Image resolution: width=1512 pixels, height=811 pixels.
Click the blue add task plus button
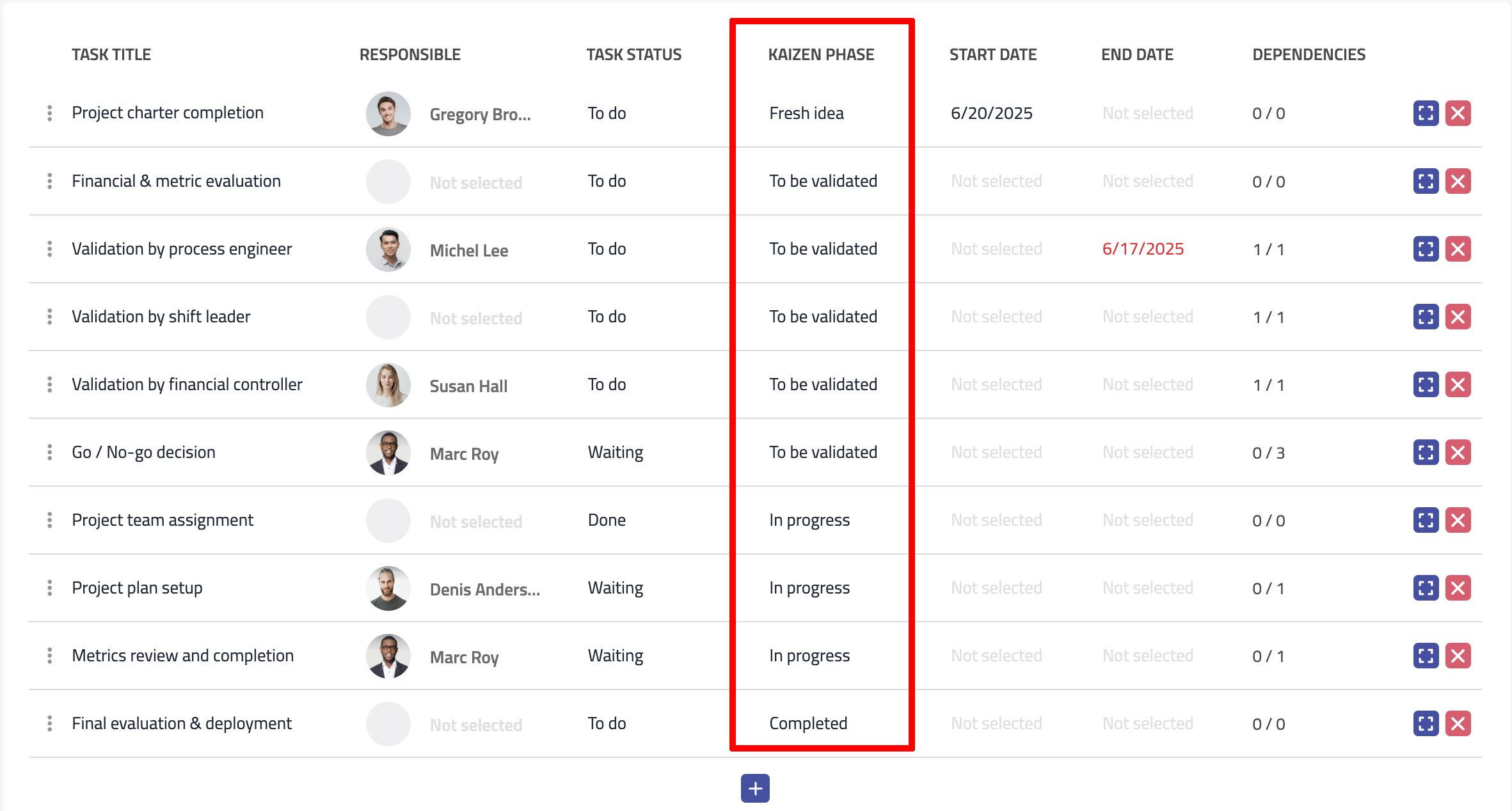(755, 788)
